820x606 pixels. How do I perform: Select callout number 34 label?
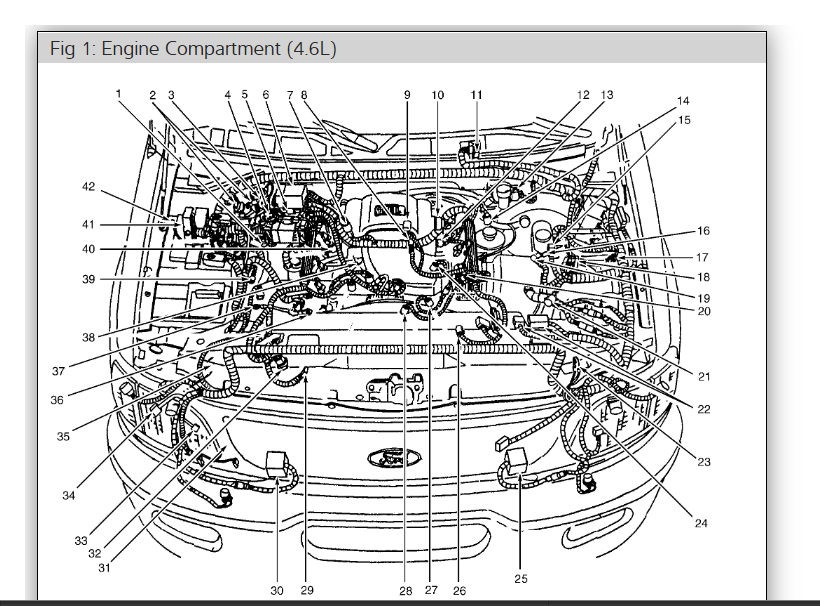coord(69,495)
